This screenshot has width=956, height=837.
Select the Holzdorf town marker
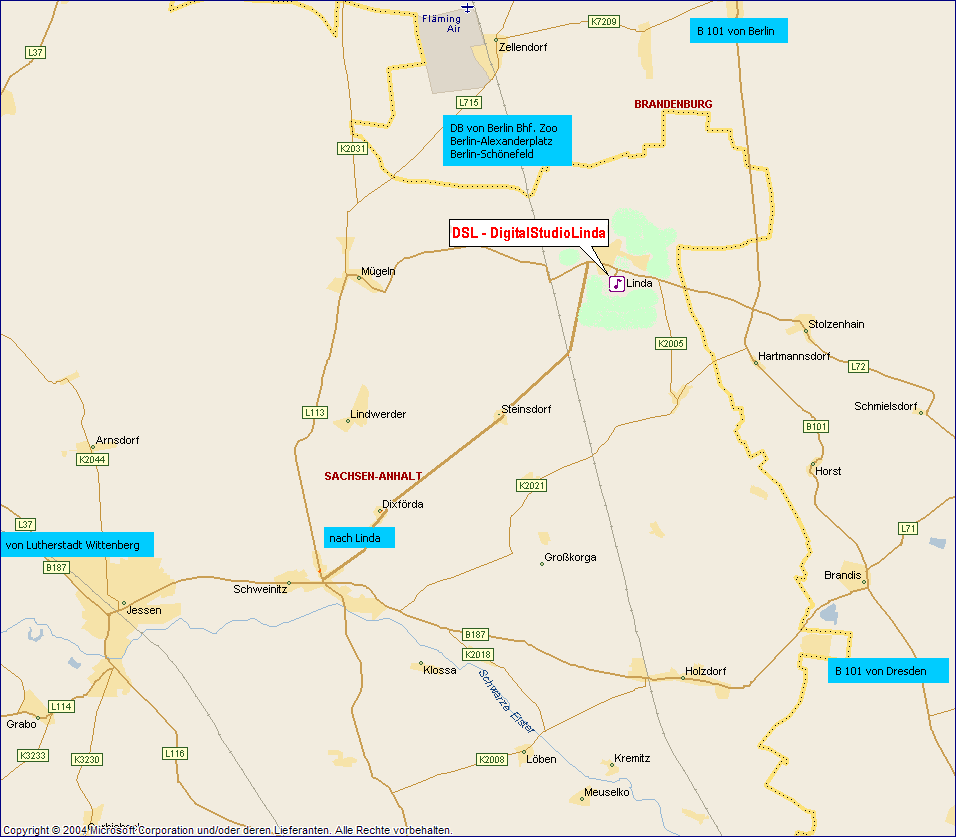(683, 678)
